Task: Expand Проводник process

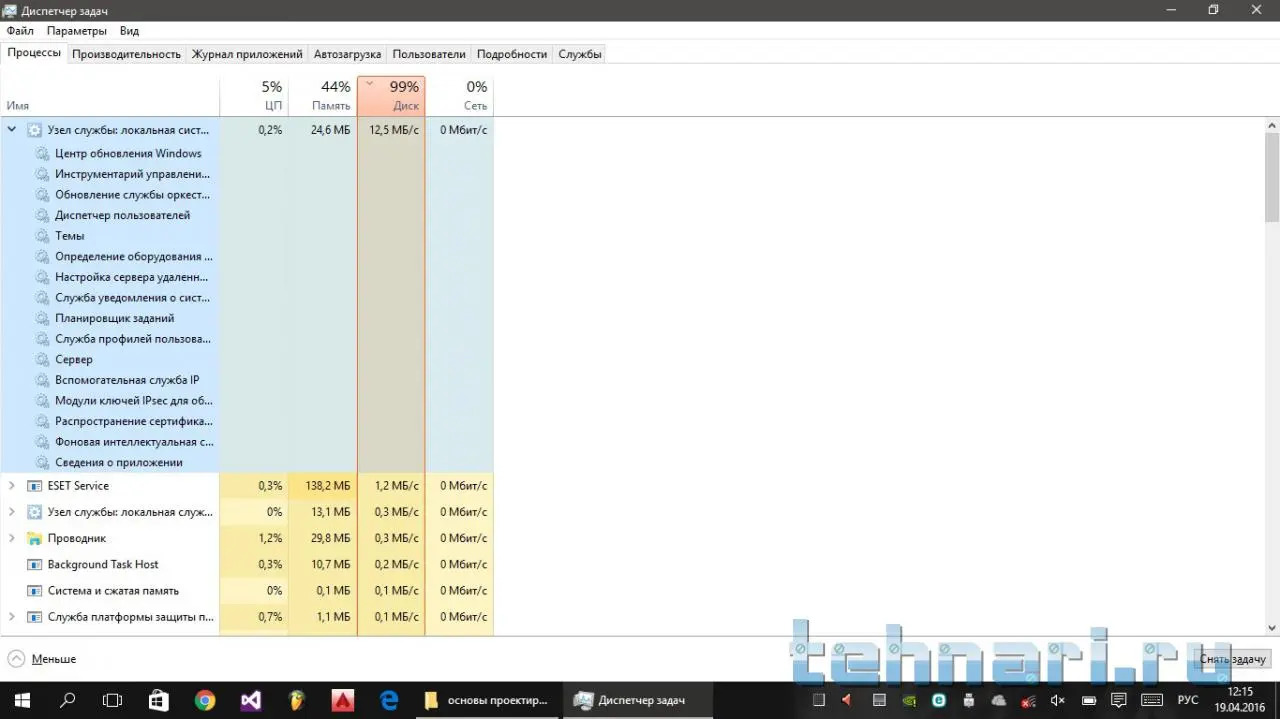Action: pyautogui.click(x=12, y=537)
